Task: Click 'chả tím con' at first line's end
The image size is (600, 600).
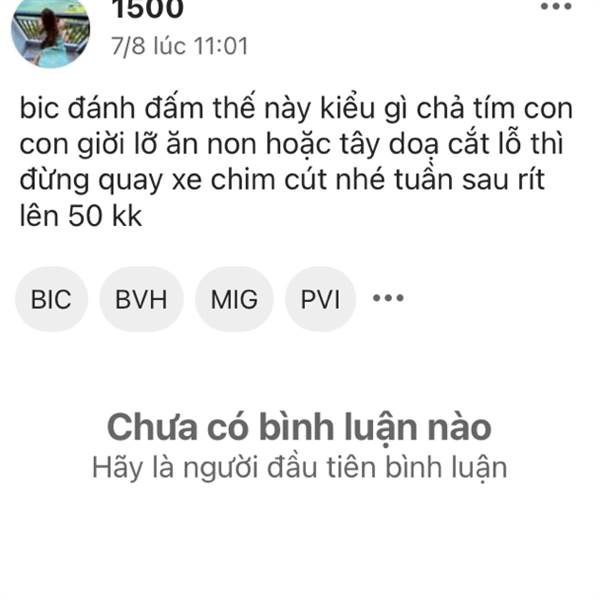Action: tap(495, 109)
